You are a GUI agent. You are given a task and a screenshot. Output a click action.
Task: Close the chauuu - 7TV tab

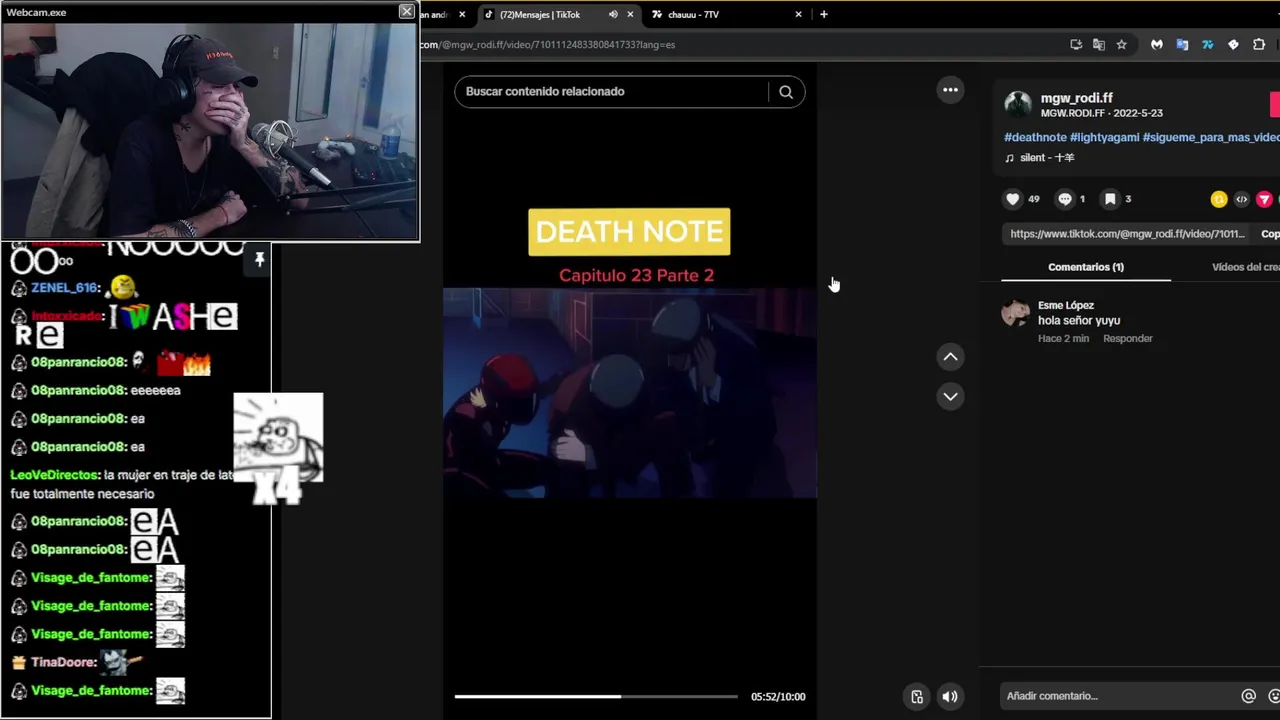click(798, 15)
